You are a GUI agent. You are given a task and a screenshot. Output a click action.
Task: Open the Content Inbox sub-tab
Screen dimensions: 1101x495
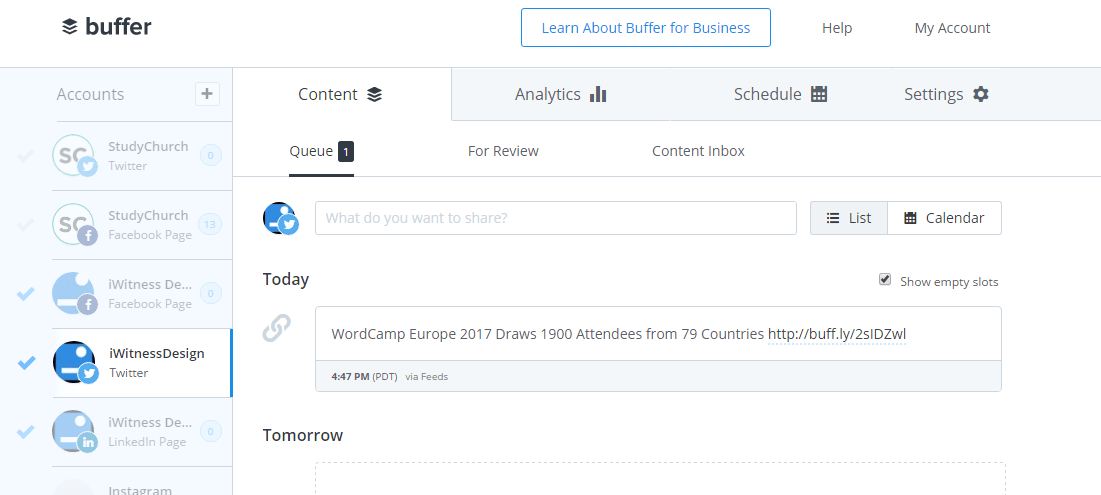(698, 151)
